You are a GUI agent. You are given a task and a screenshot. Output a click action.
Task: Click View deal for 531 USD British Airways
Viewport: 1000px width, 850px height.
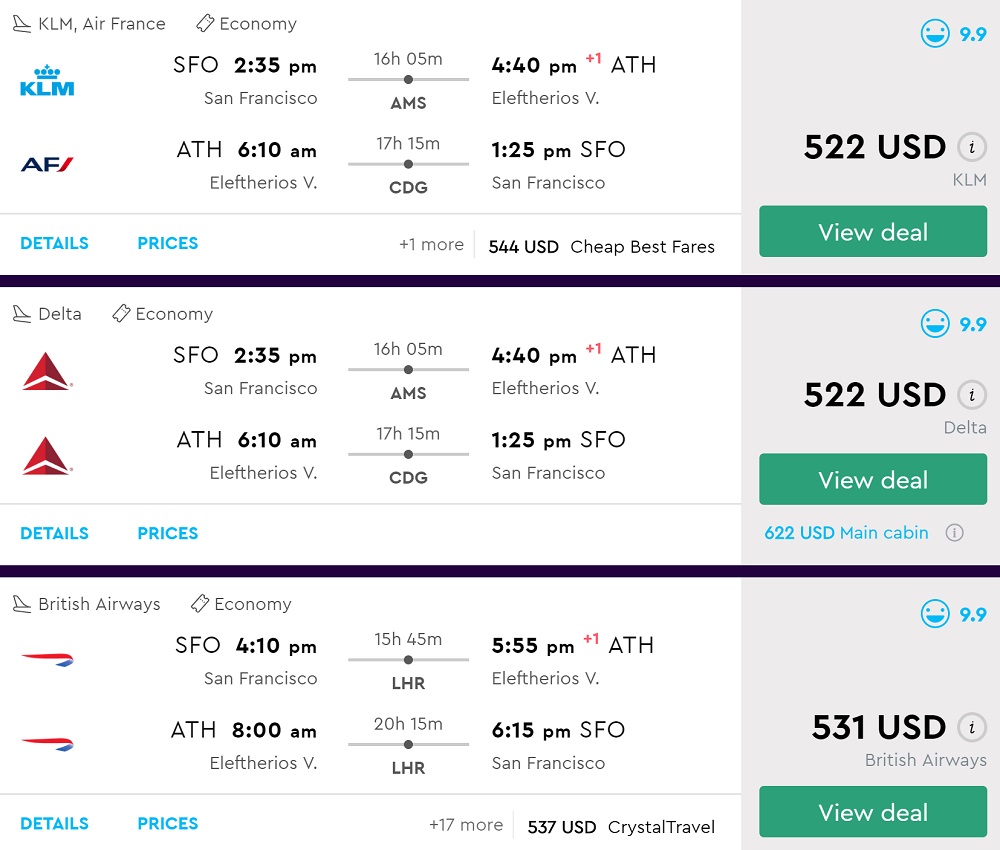click(873, 812)
